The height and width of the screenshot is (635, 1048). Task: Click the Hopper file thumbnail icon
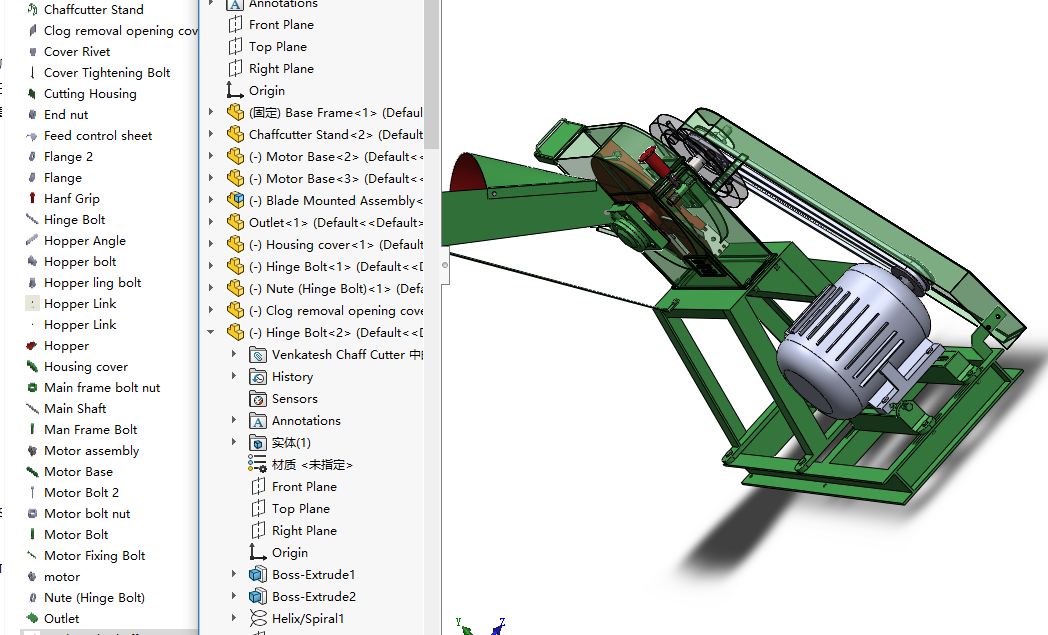(32, 345)
